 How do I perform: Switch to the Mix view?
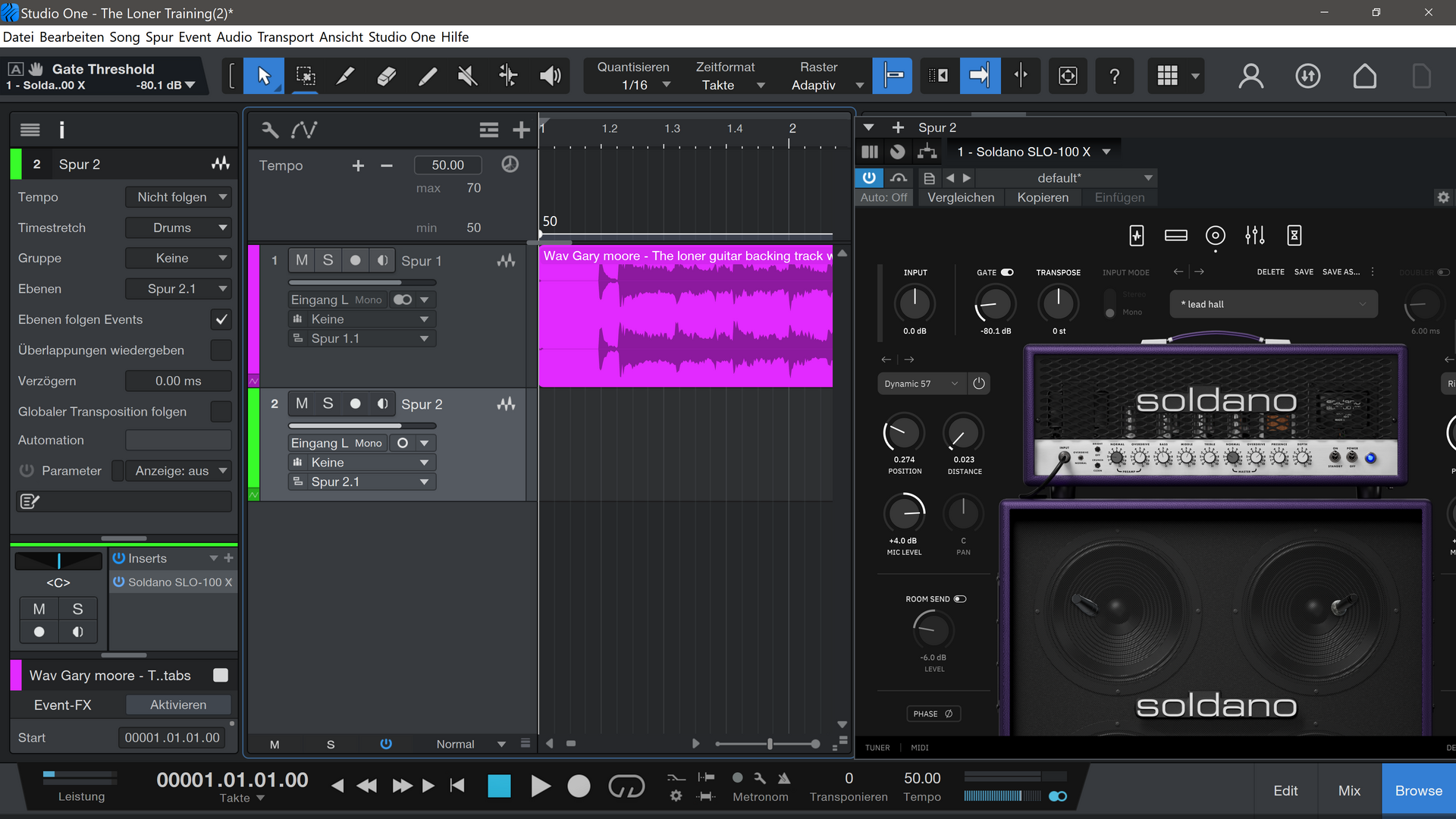pyautogui.click(x=1349, y=790)
